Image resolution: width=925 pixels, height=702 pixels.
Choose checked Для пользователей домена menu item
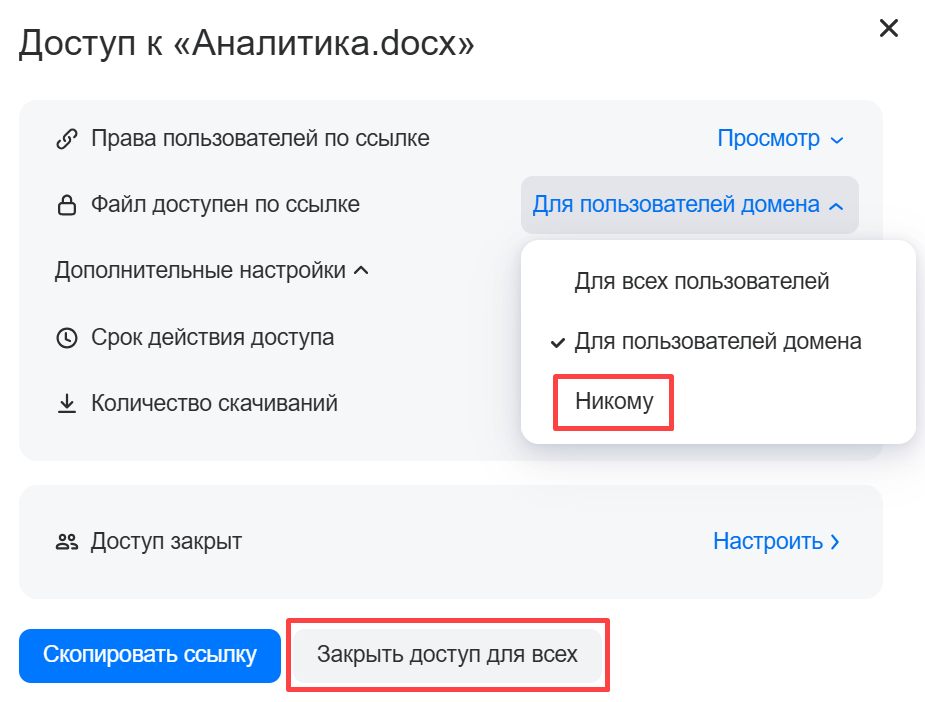[x=717, y=342]
